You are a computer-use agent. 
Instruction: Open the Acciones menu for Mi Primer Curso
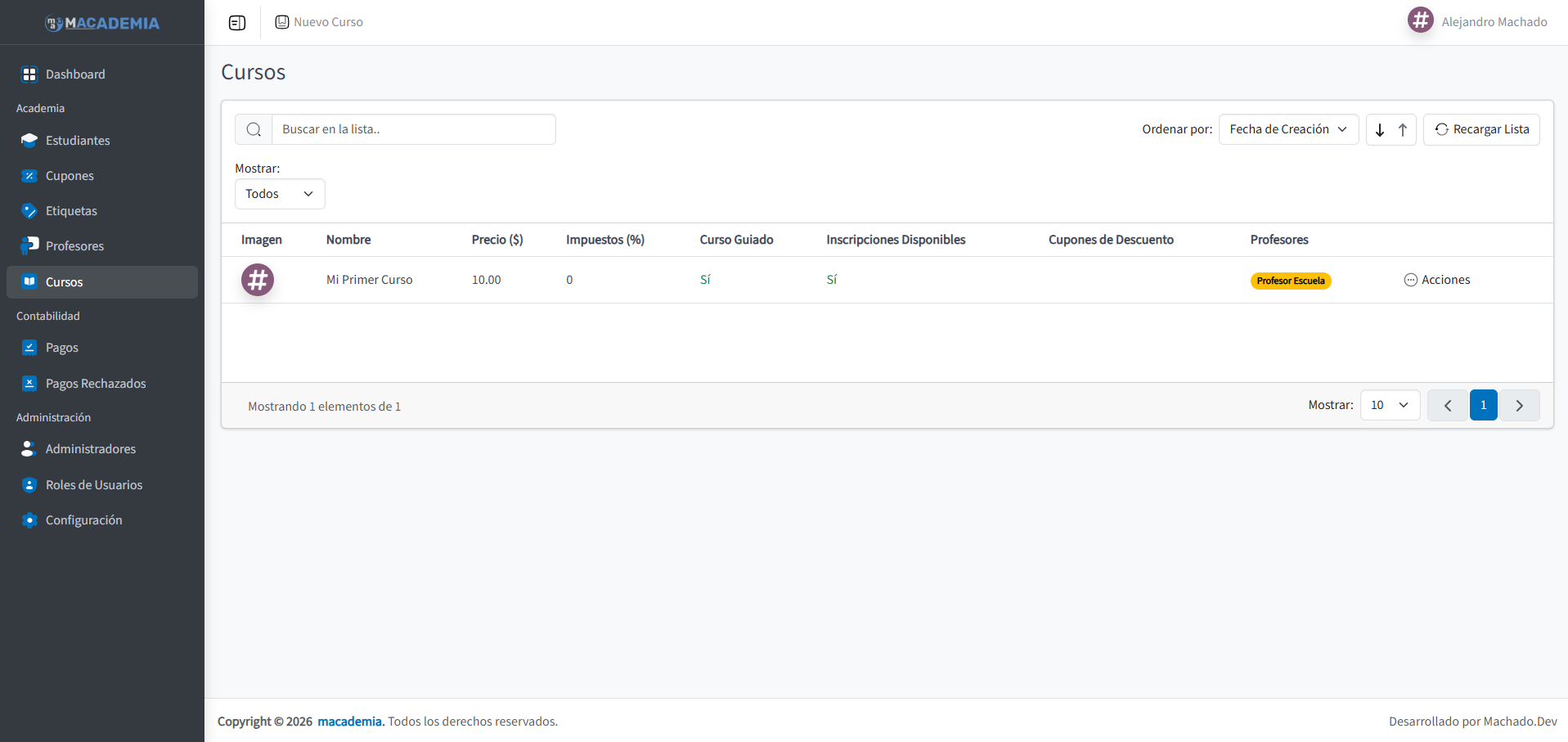[1437, 279]
